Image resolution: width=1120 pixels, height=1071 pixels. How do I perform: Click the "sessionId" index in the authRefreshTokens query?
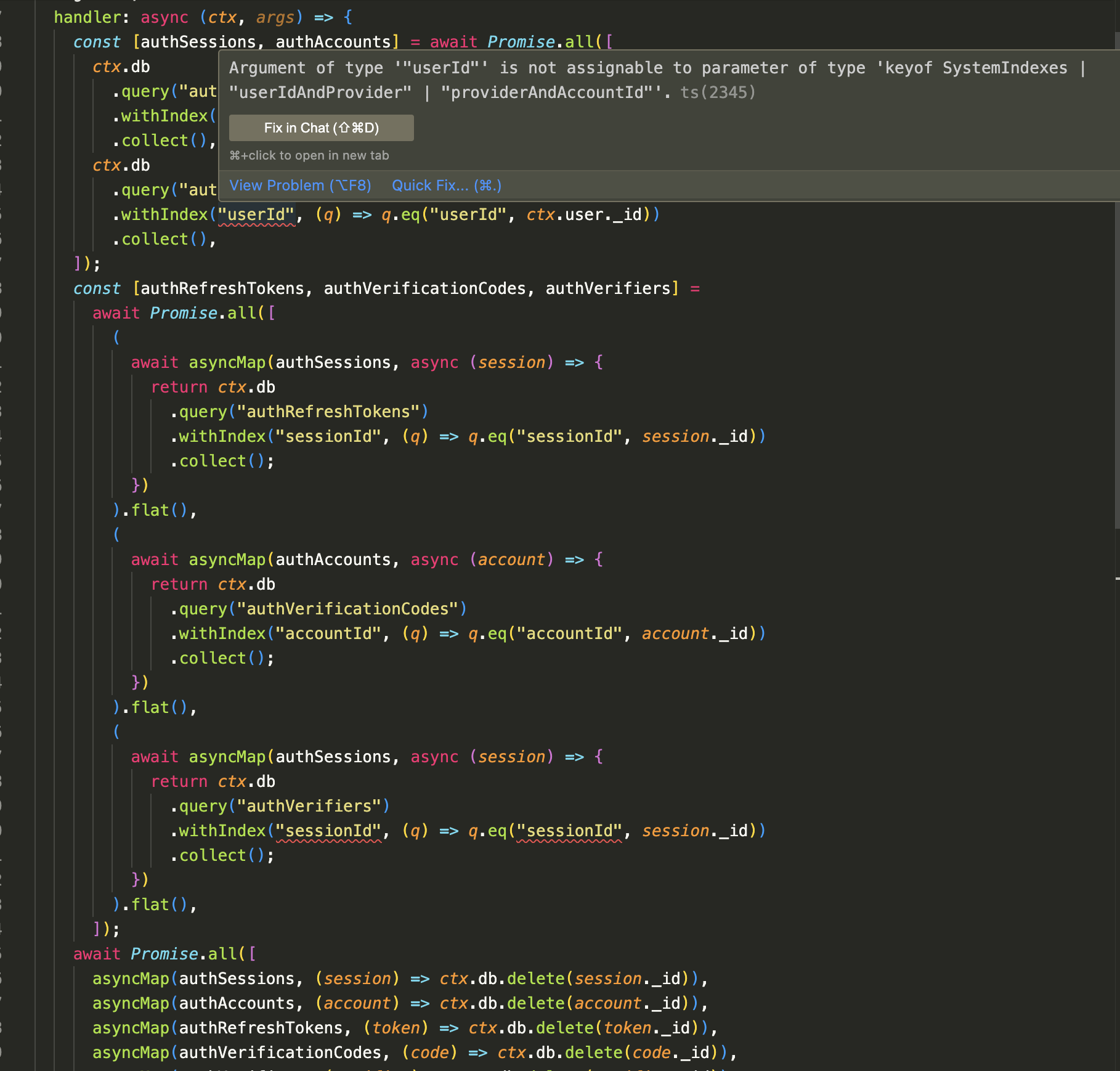tap(328, 436)
